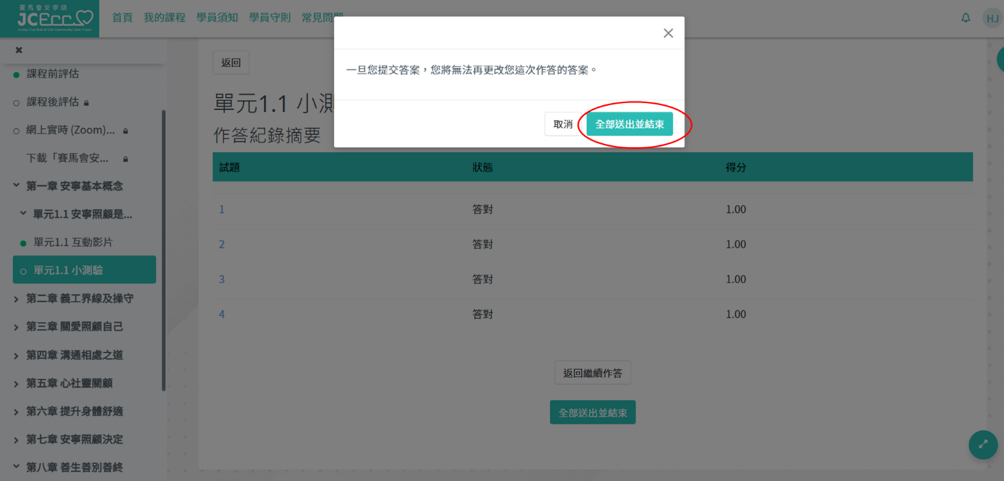1004x481 pixels.
Task: Click completion circle next to 單元1.1 小測驗
Action: pos(23,271)
